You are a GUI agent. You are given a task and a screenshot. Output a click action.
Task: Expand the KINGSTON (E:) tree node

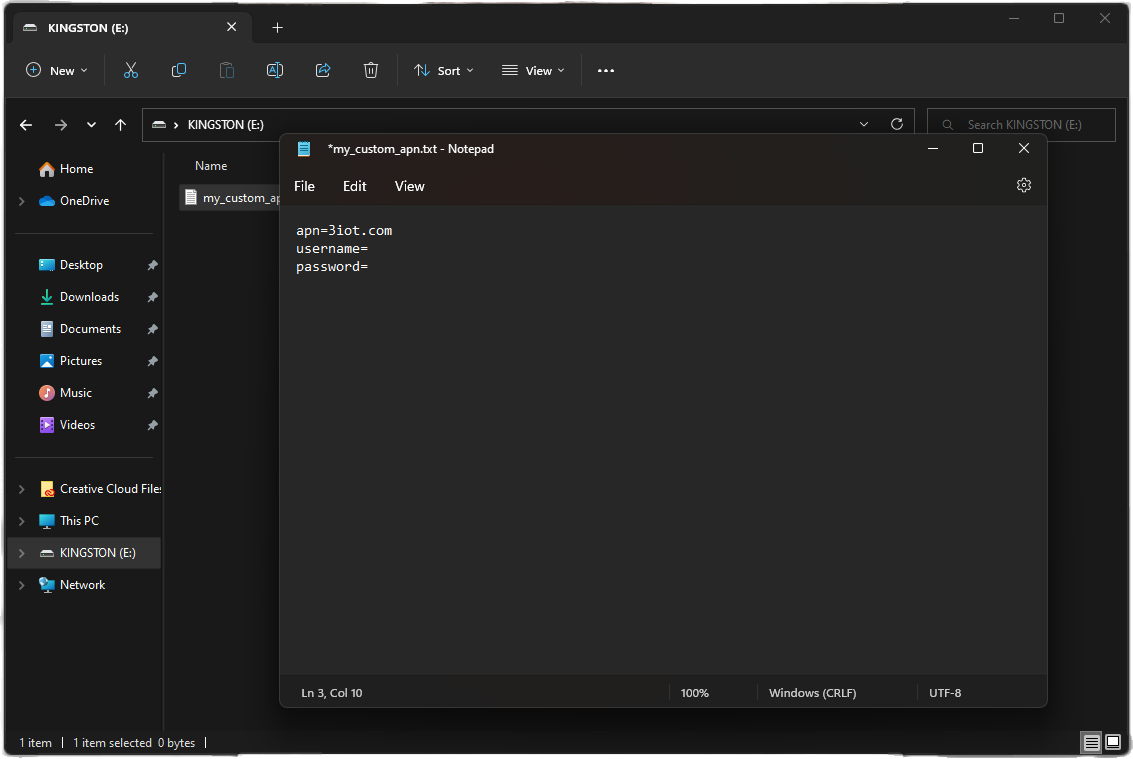(22, 553)
